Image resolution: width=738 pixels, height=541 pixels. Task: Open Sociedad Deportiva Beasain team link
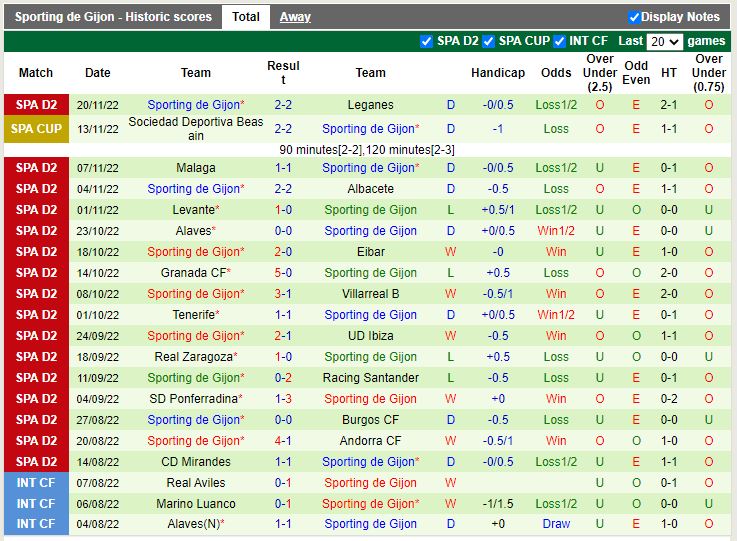tap(196, 129)
